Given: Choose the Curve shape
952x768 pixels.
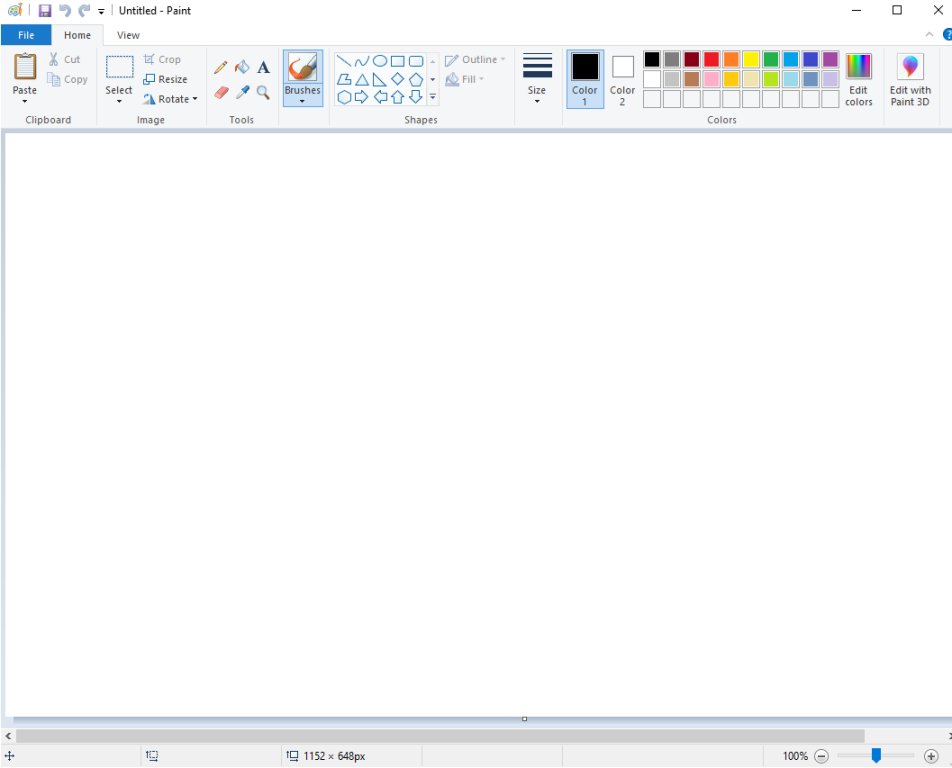Looking at the screenshot, I should pyautogui.click(x=362, y=61).
